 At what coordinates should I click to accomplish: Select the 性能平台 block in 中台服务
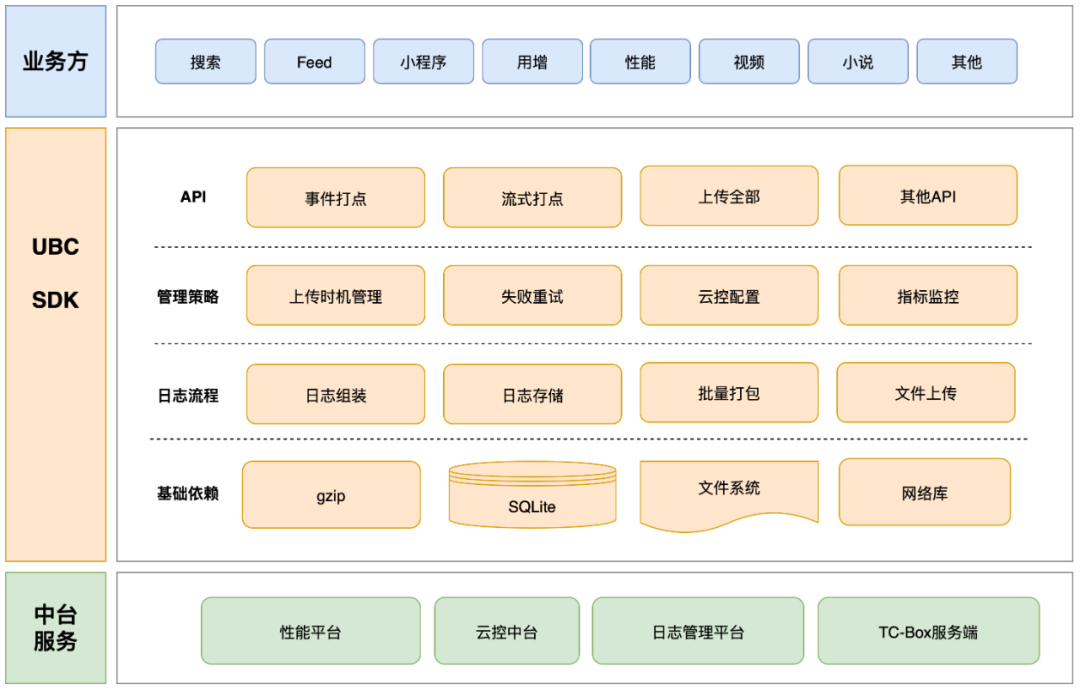coord(310,631)
